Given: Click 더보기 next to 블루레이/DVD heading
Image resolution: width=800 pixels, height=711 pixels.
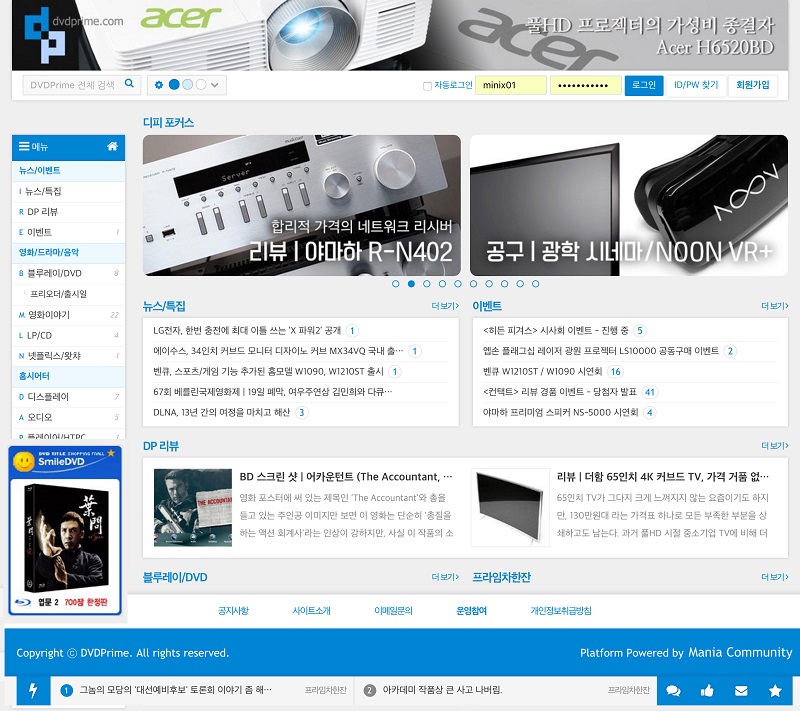Looking at the screenshot, I should coord(445,577).
